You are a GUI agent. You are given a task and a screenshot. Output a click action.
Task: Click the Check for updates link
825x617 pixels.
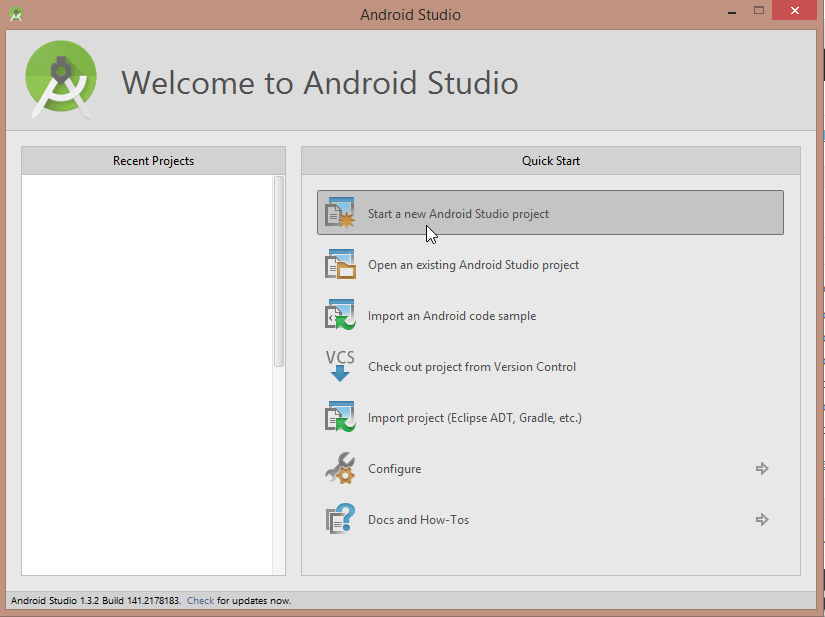click(200, 601)
